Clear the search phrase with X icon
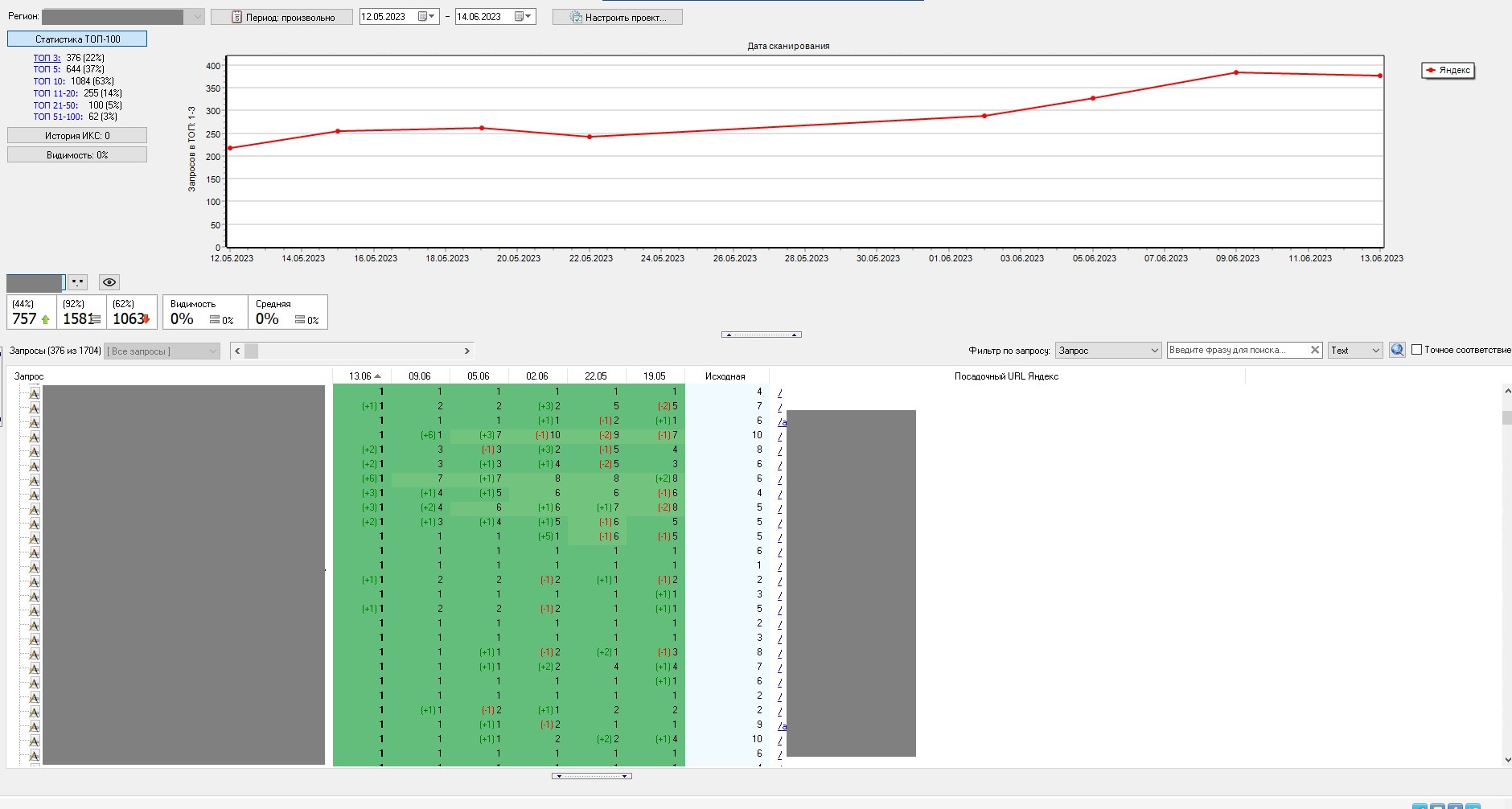The height and width of the screenshot is (809, 1512). pyautogui.click(x=1314, y=350)
